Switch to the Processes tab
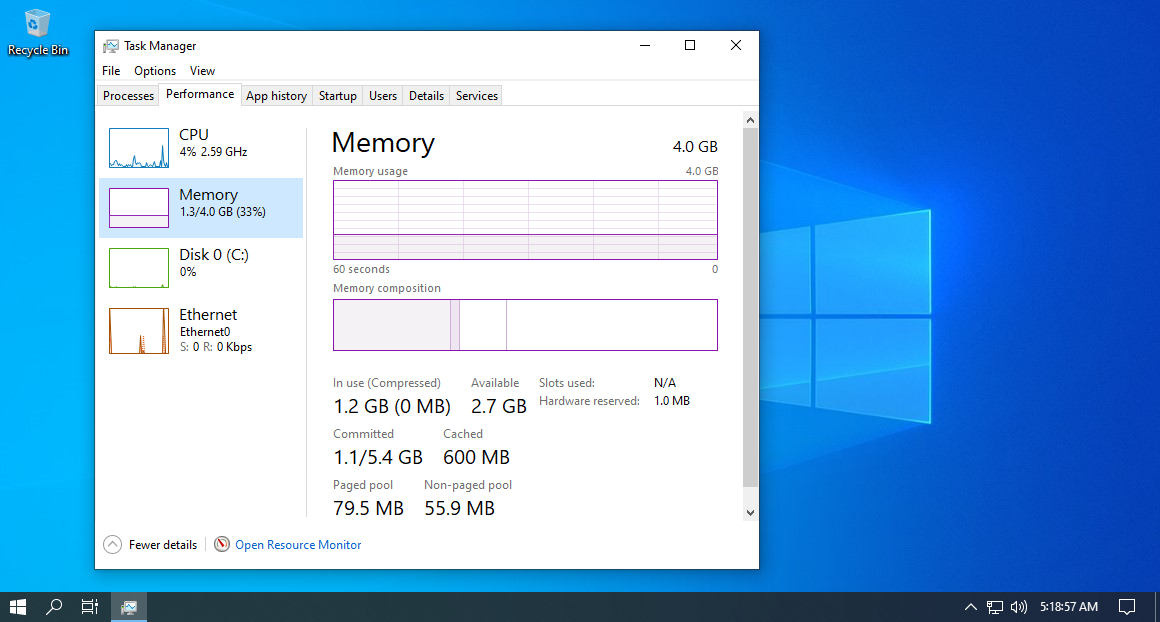The image size is (1160, 622). tap(128, 96)
